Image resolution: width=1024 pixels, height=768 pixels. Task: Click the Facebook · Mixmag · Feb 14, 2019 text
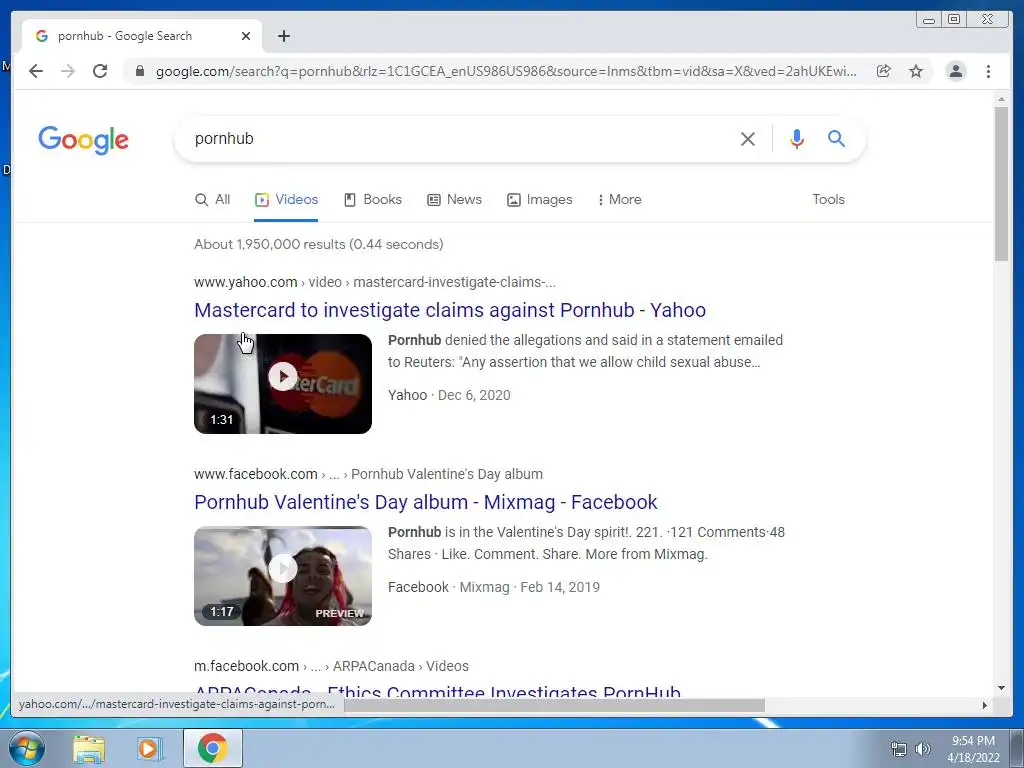click(x=494, y=587)
